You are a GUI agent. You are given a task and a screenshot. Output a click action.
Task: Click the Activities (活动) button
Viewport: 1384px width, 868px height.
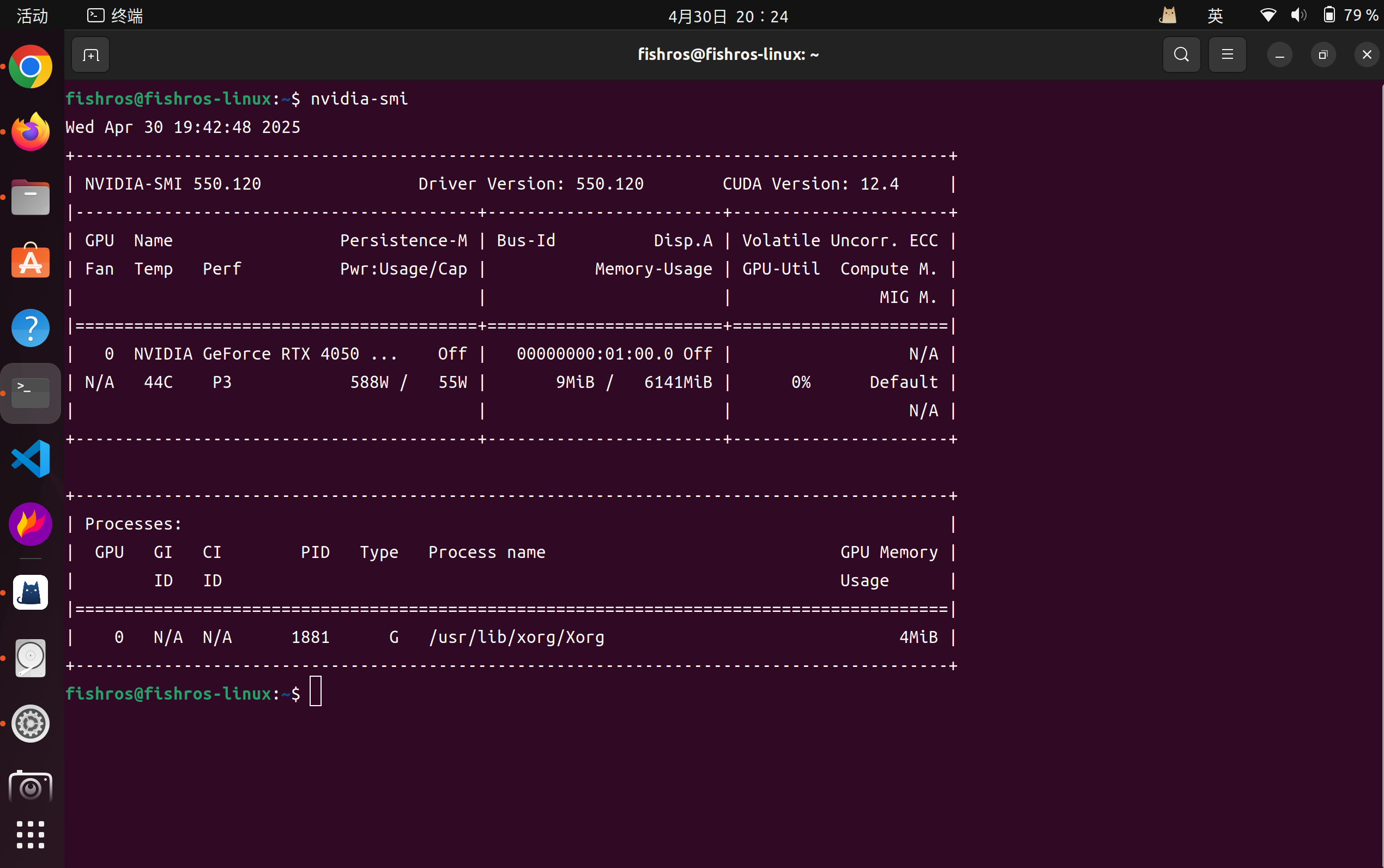pos(32,15)
